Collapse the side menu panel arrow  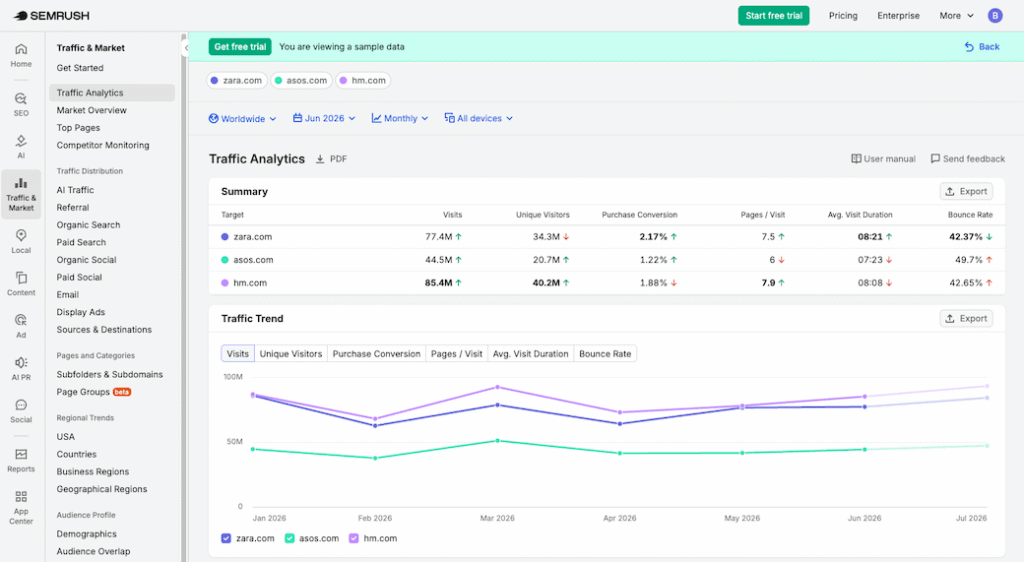pos(186,48)
